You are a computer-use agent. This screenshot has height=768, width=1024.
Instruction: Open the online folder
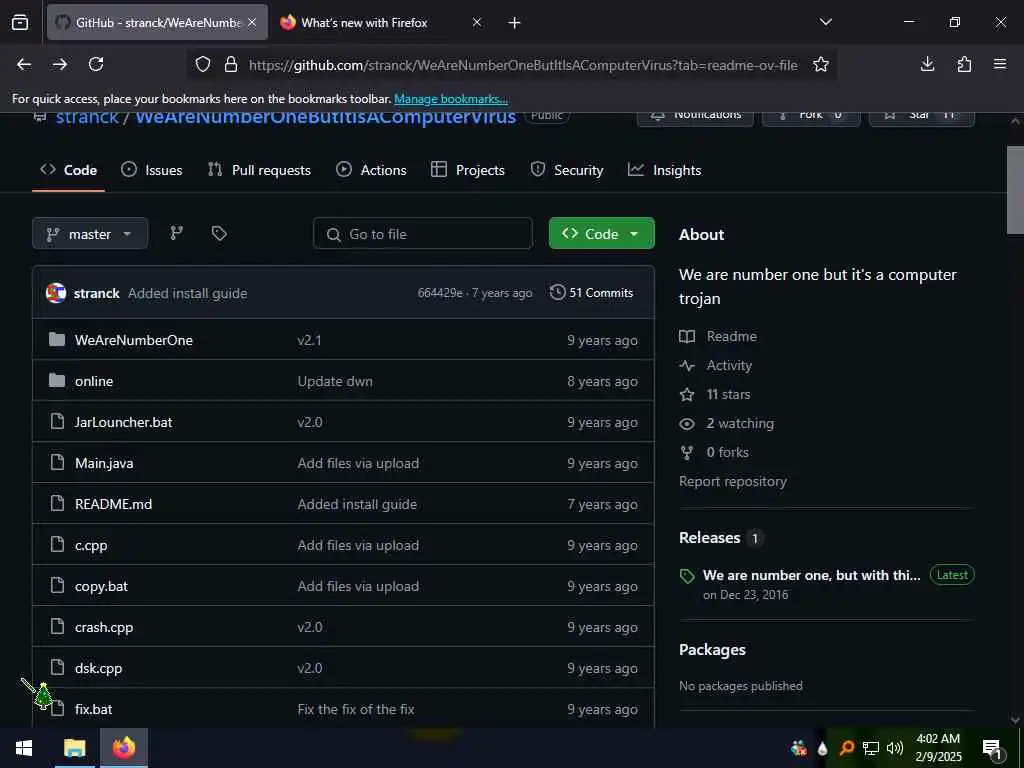click(94, 381)
